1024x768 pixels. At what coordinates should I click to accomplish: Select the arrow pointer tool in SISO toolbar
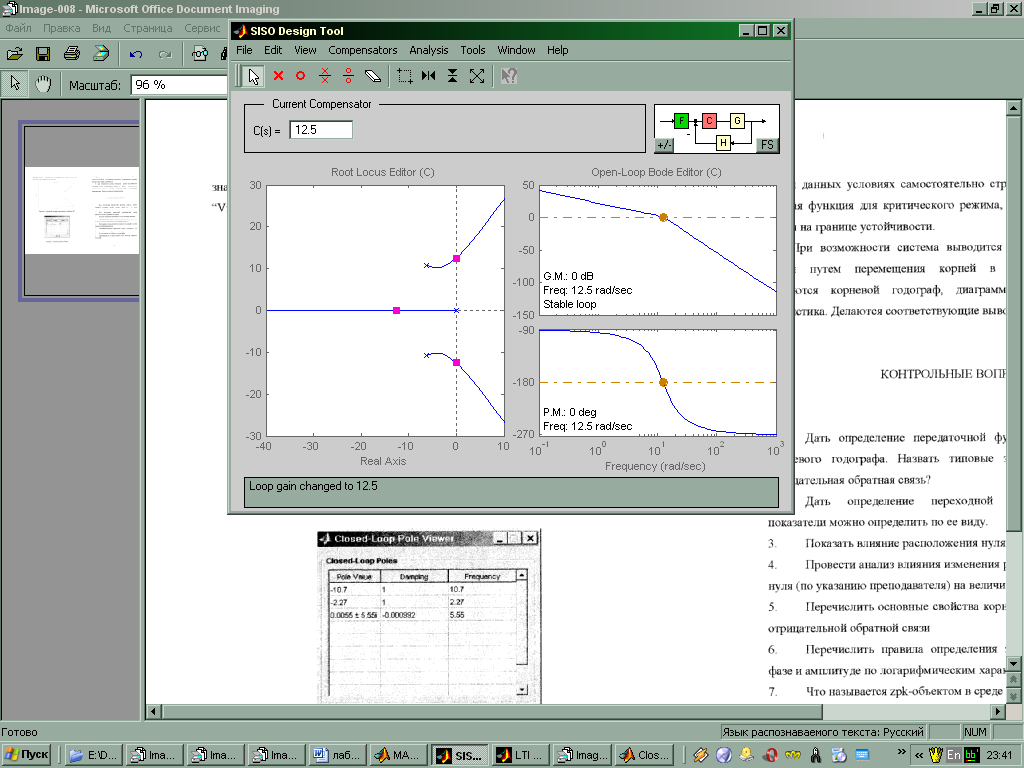tap(253, 76)
